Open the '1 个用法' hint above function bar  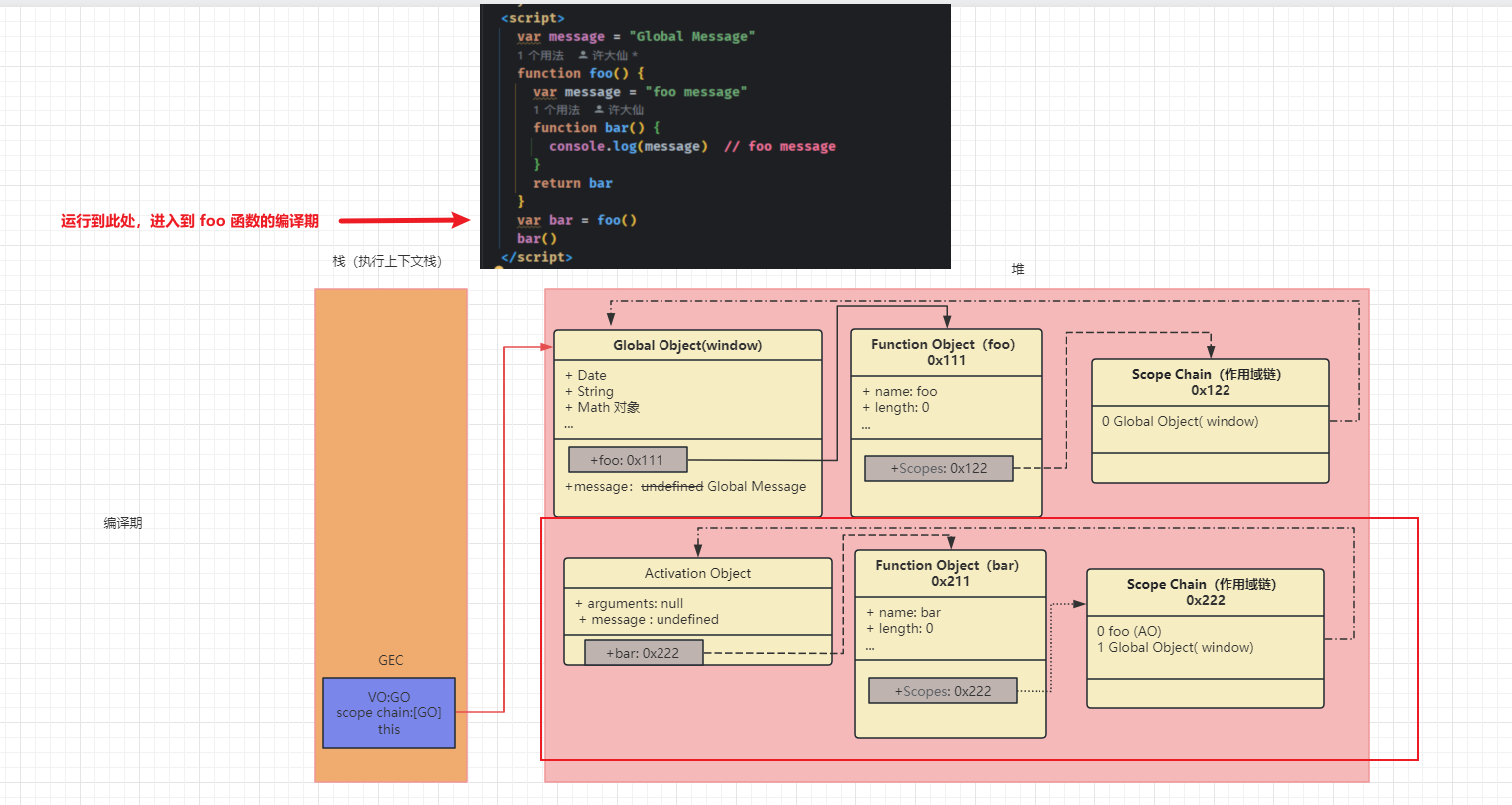556,109
